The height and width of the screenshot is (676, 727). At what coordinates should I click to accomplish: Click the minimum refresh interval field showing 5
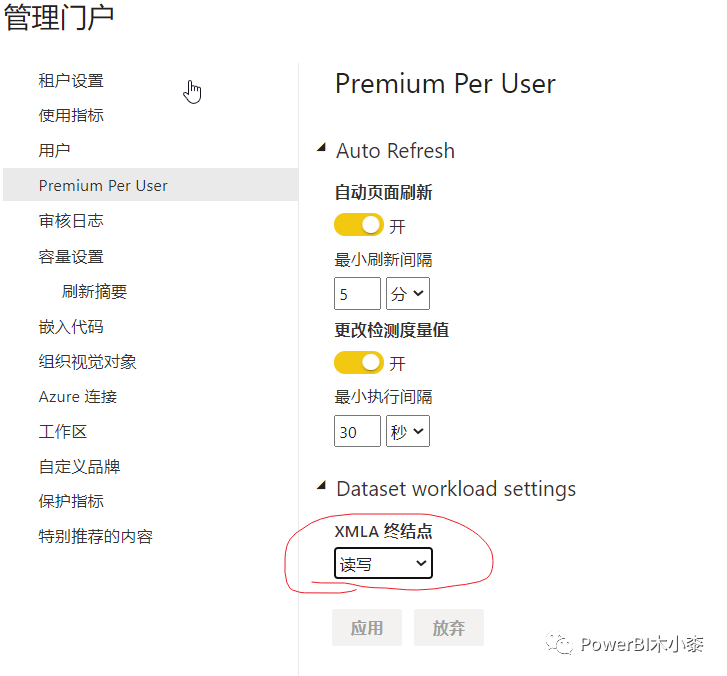[x=357, y=293]
